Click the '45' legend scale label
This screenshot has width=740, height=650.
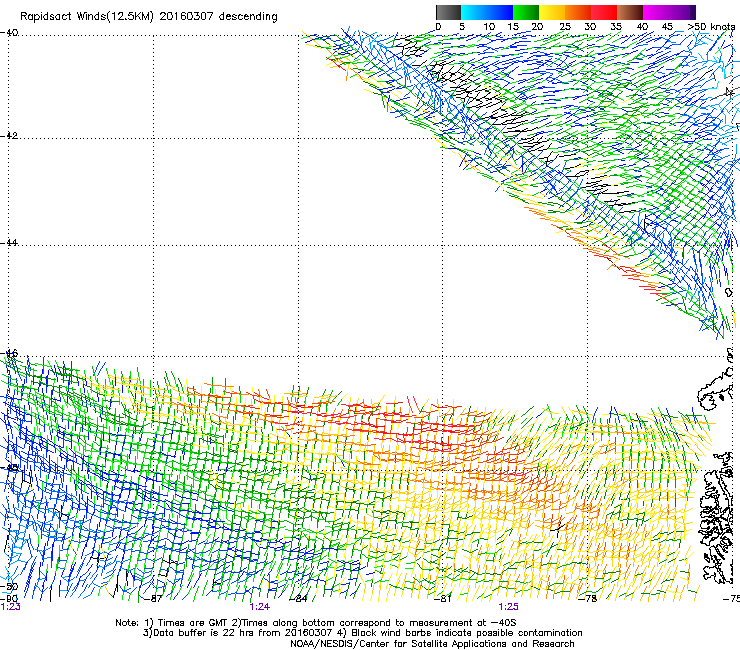click(x=667, y=27)
